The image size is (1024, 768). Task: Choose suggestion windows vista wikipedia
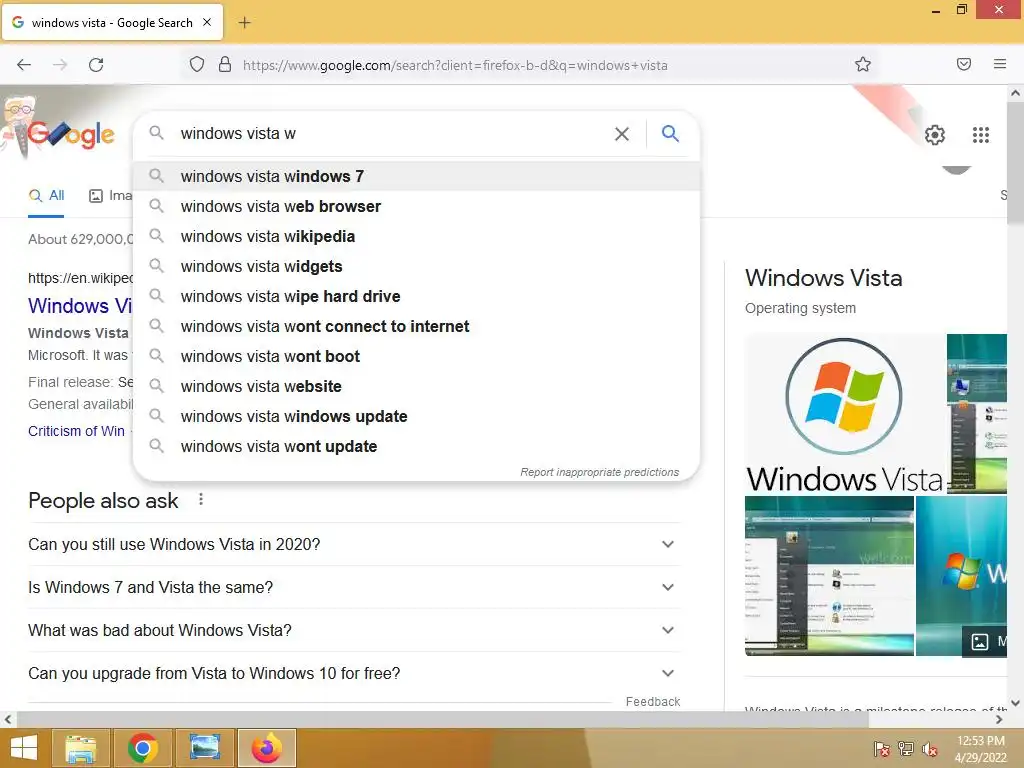[x=416, y=236]
